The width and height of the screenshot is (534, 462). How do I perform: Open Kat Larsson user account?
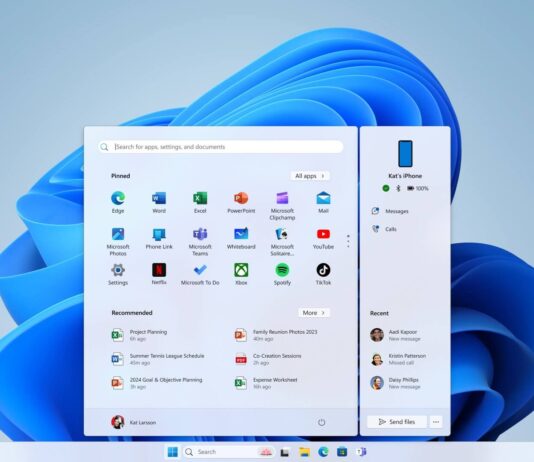tap(134, 423)
